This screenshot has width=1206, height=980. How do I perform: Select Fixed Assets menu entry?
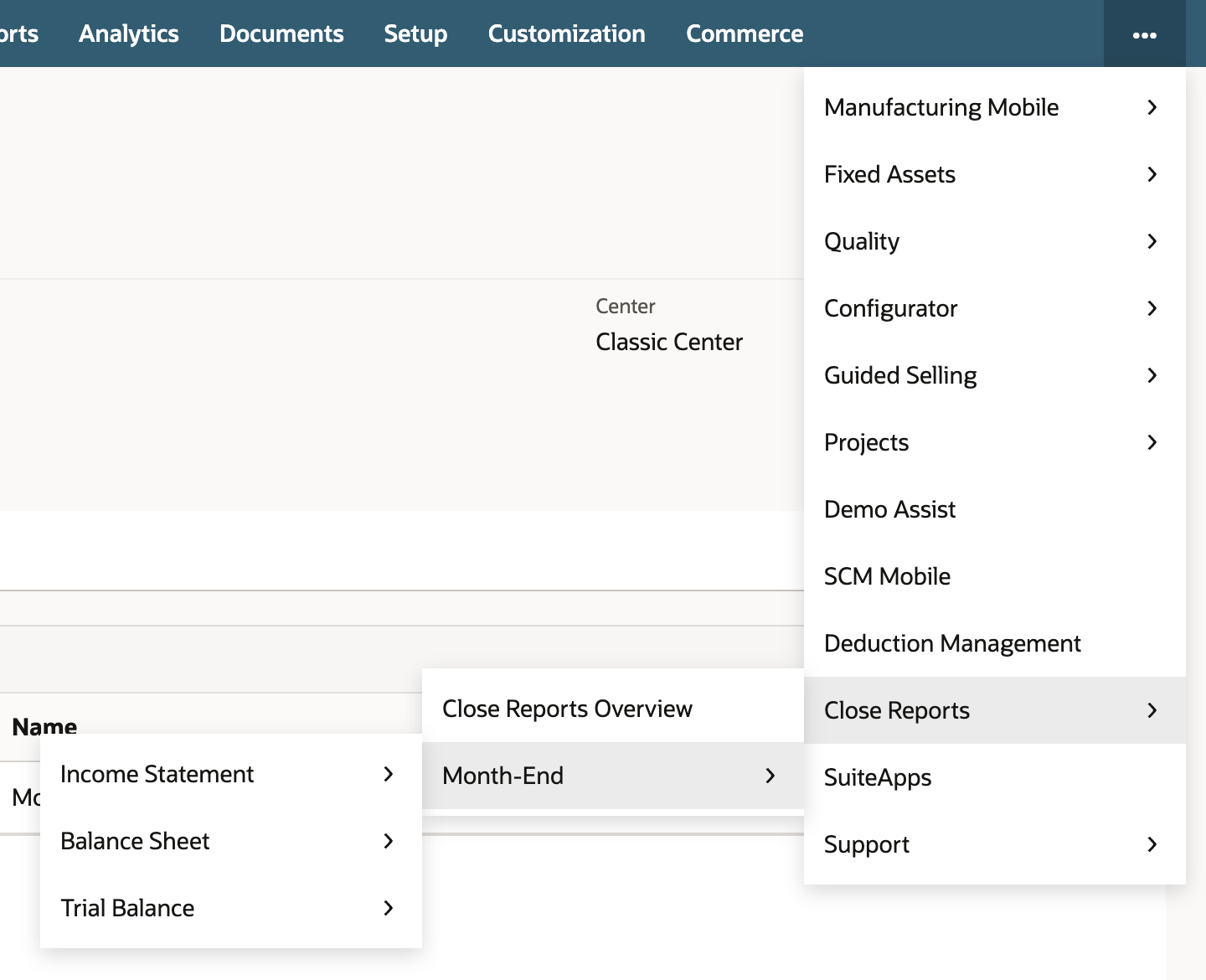pyautogui.click(x=995, y=174)
